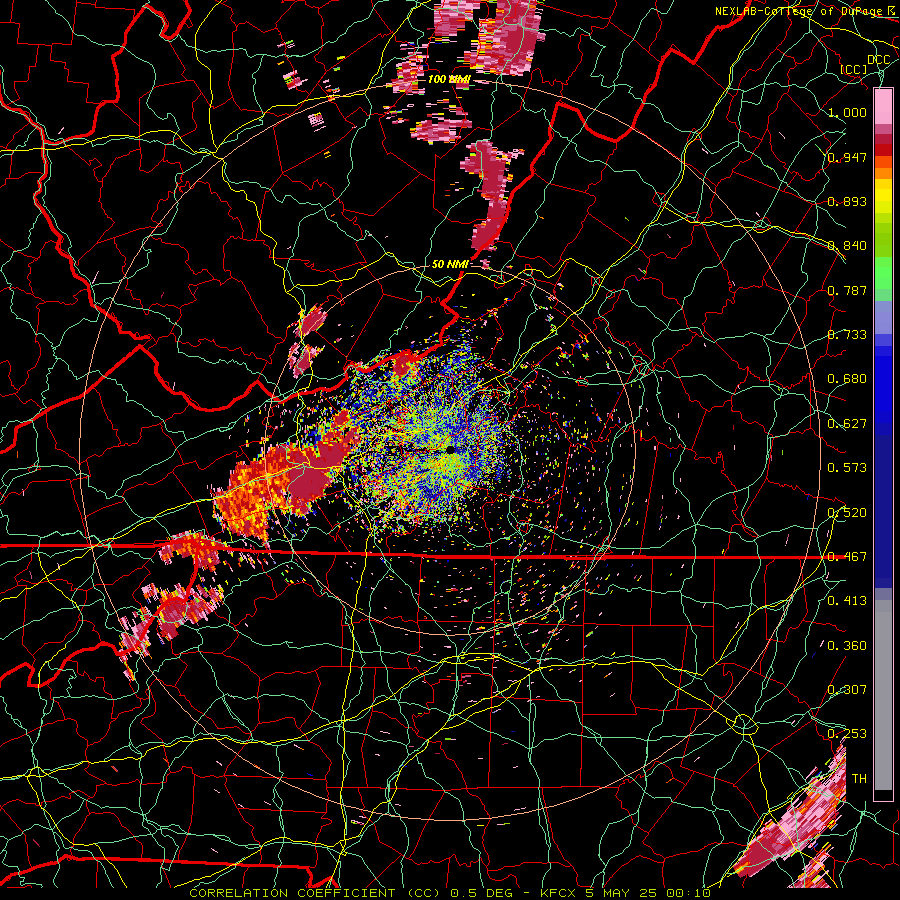The width and height of the screenshot is (900, 900).
Task: Pick the gray segment of the color bar
Action: coord(883,695)
